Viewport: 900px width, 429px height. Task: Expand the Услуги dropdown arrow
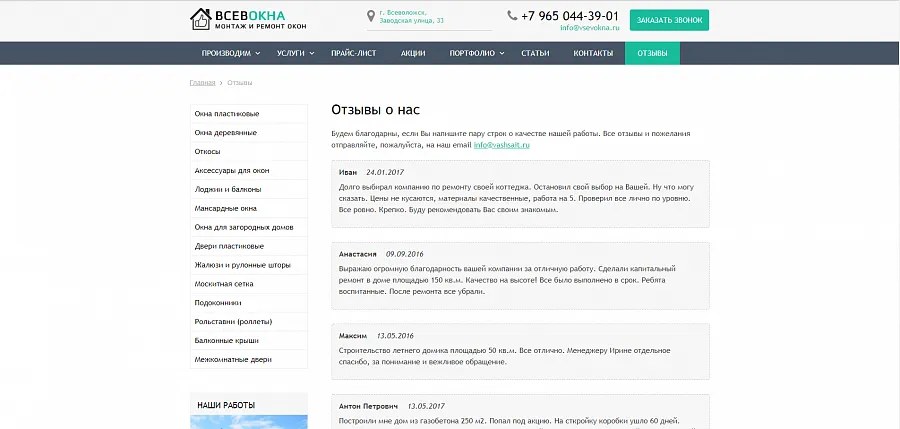(312, 53)
